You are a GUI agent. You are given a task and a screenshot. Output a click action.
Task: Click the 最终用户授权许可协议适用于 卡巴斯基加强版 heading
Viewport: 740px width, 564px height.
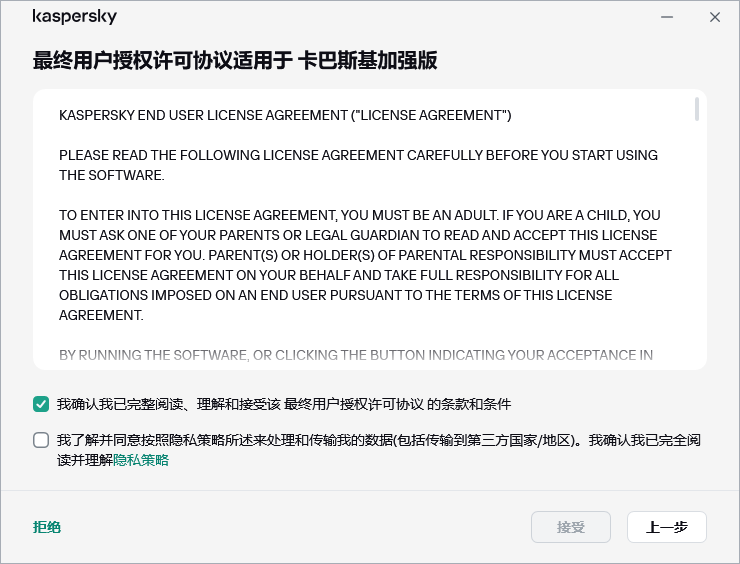(235, 62)
